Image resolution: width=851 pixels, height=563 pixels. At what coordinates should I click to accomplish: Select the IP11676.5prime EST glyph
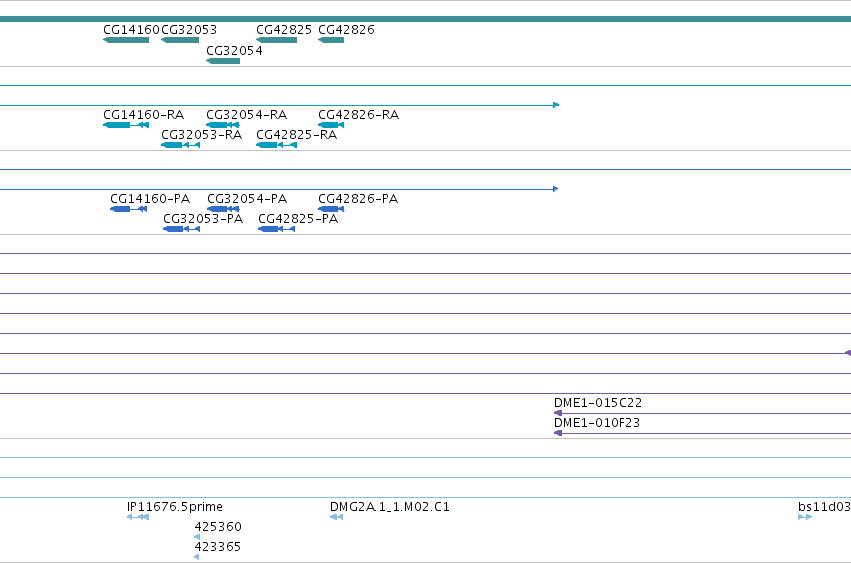pyautogui.click(x=138, y=517)
